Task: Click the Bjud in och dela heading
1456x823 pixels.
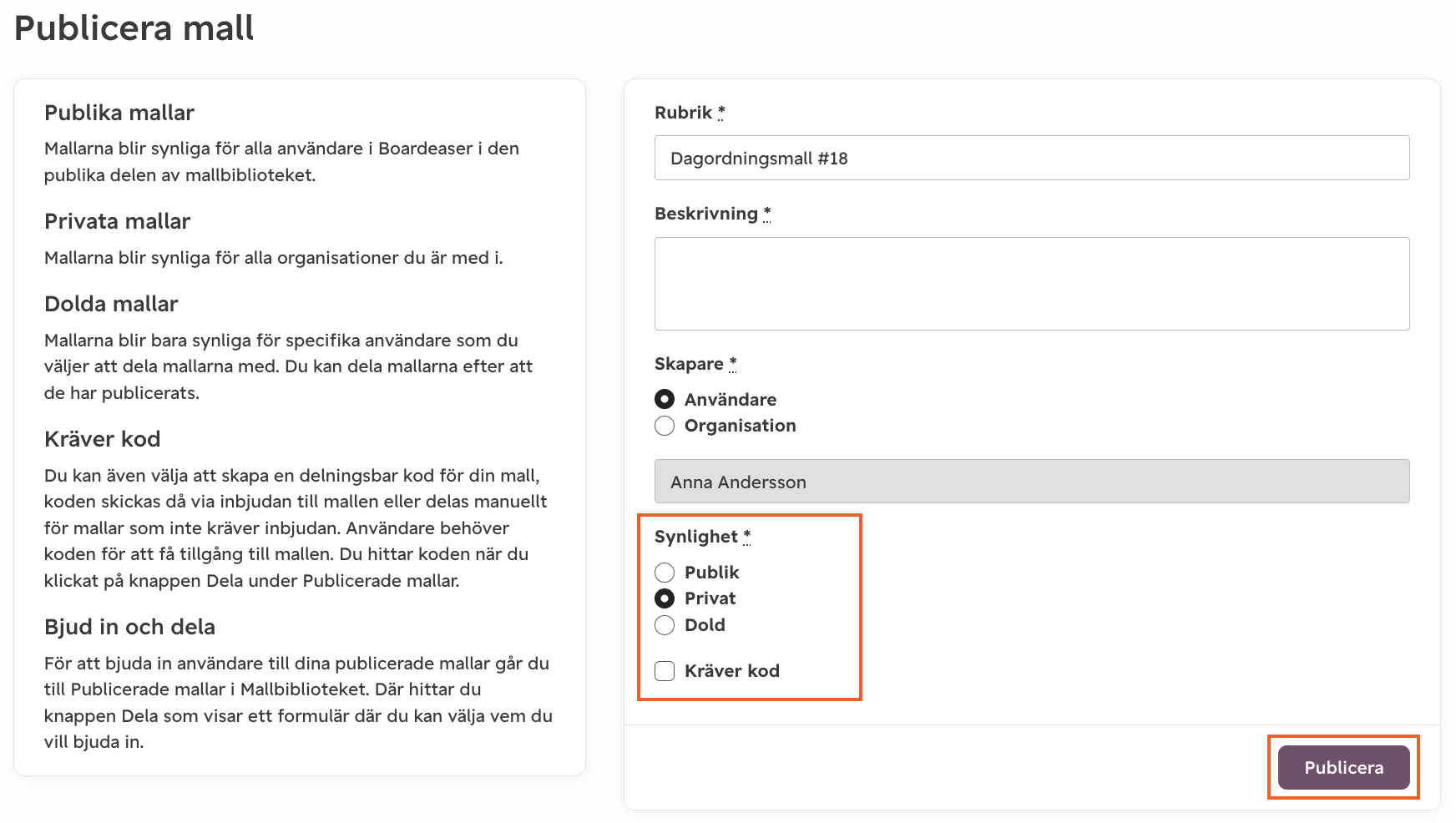Action: click(x=129, y=627)
